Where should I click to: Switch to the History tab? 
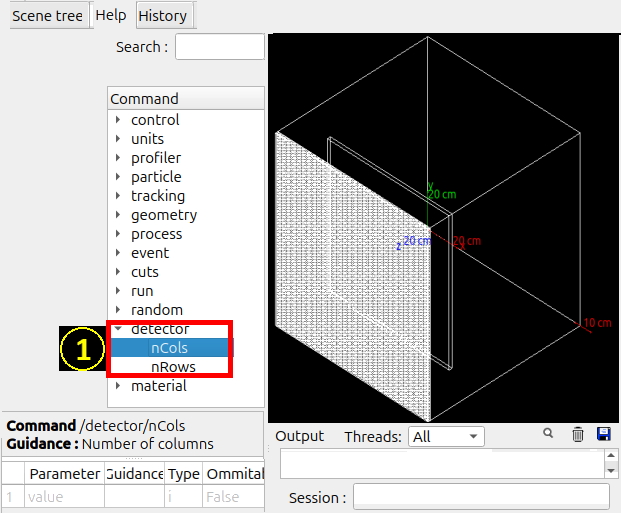tap(163, 16)
